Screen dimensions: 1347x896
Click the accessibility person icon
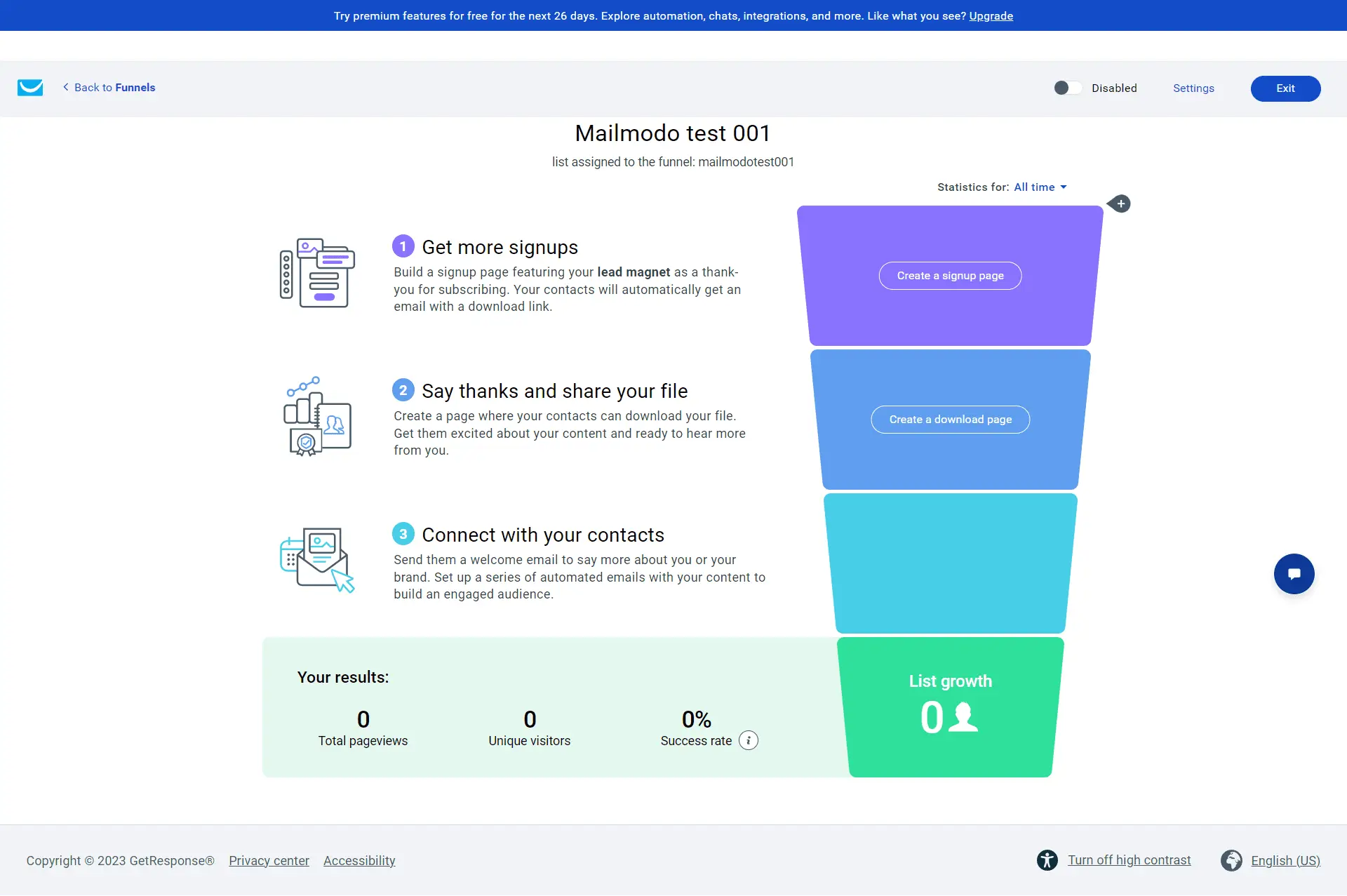point(1047,860)
